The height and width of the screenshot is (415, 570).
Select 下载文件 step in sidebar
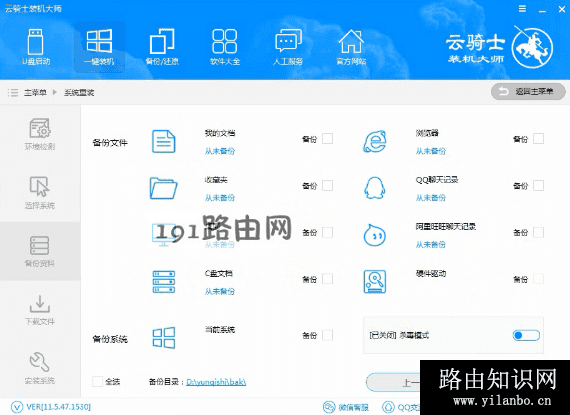(40, 310)
